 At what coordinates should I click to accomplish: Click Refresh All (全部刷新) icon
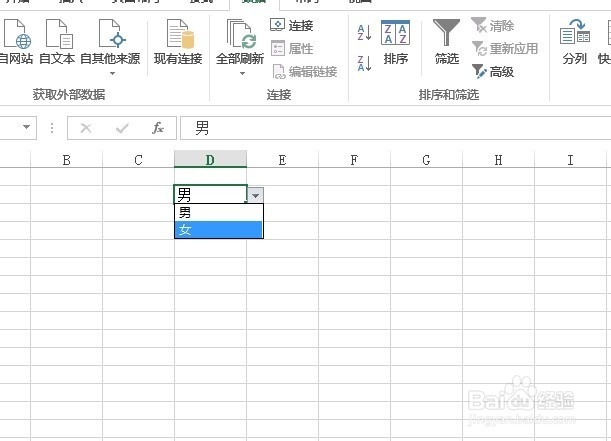coord(240,34)
